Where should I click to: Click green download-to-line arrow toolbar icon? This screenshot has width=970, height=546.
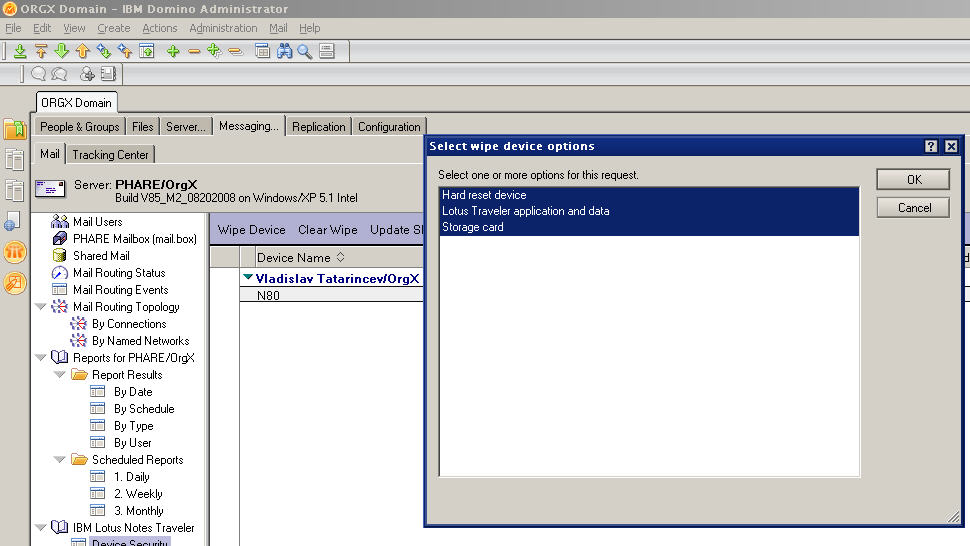pyautogui.click(x=20, y=51)
